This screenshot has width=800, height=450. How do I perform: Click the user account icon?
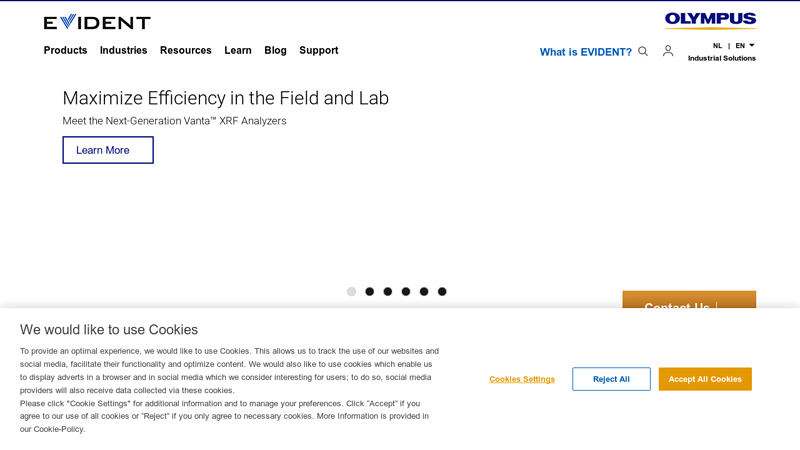668,51
